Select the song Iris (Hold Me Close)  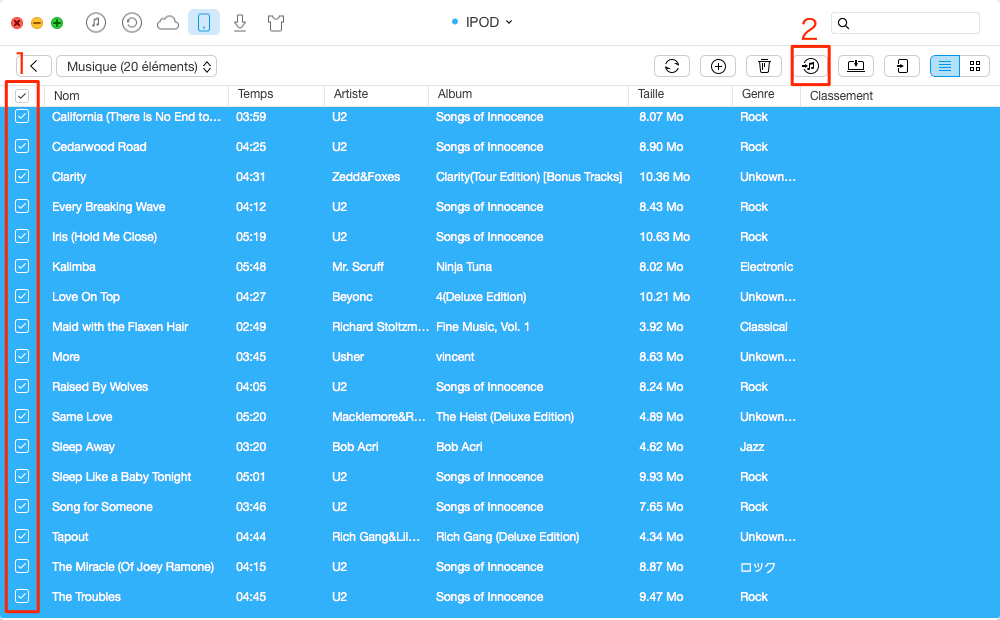click(105, 237)
